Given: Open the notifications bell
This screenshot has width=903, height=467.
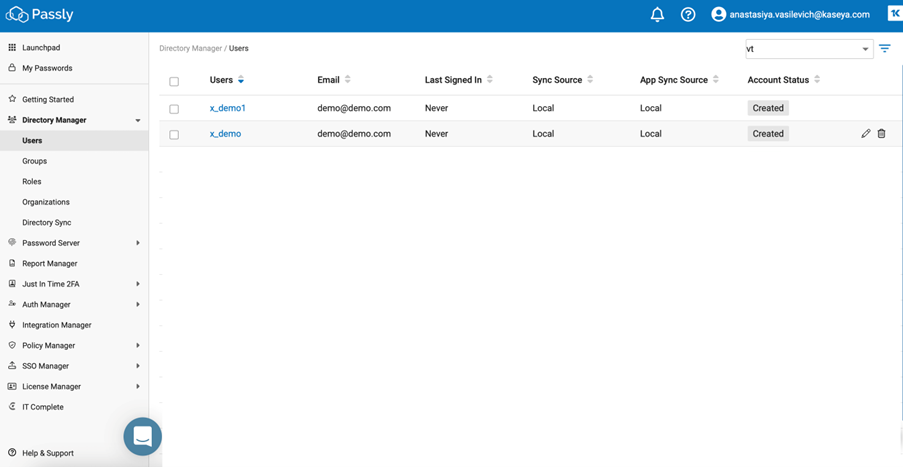Looking at the screenshot, I should coord(657,15).
